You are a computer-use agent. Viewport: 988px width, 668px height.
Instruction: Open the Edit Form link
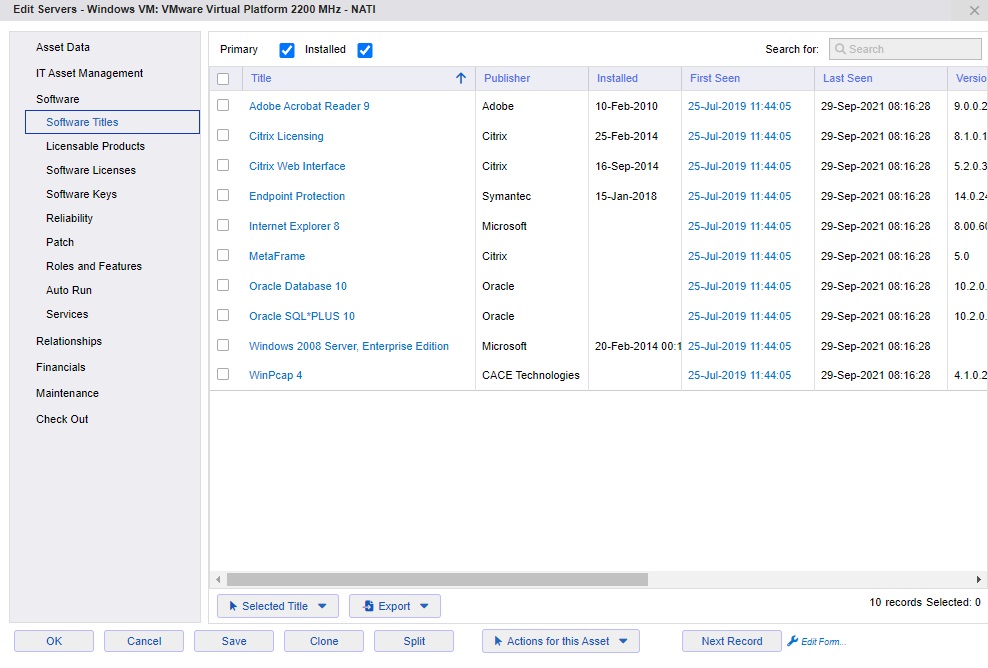click(823, 642)
